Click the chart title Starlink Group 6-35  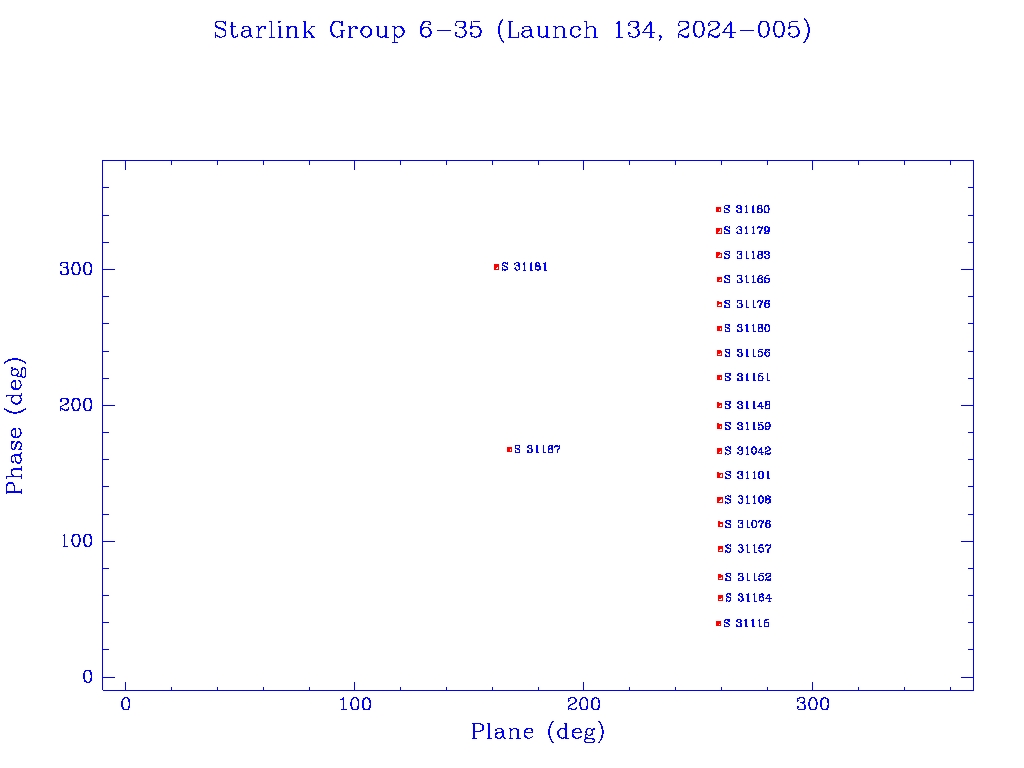coord(348,30)
